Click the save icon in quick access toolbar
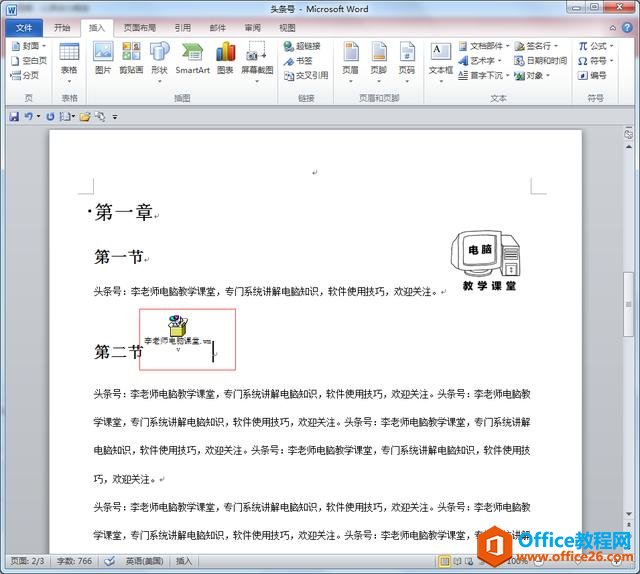The image size is (640, 574). point(14,117)
